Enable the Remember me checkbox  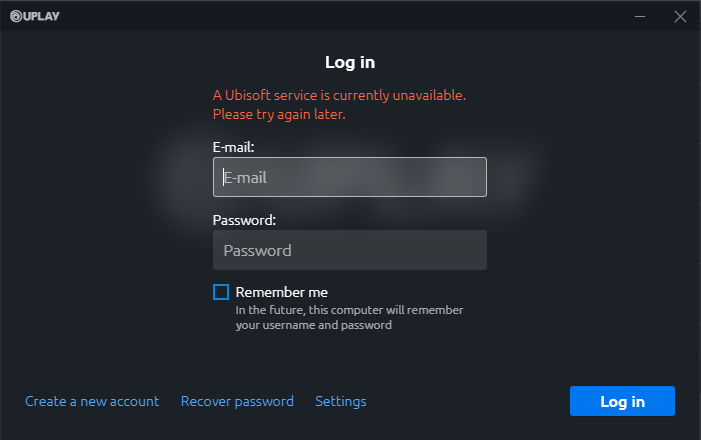click(221, 292)
